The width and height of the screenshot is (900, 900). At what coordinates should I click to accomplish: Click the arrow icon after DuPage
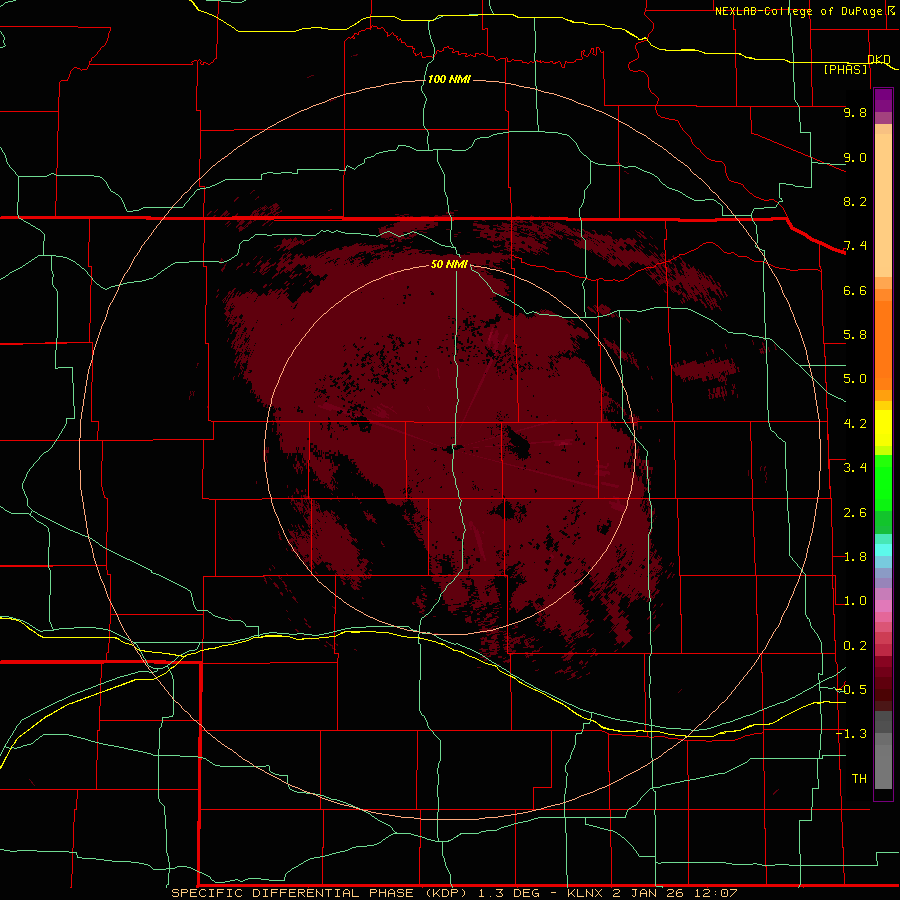(891, 10)
